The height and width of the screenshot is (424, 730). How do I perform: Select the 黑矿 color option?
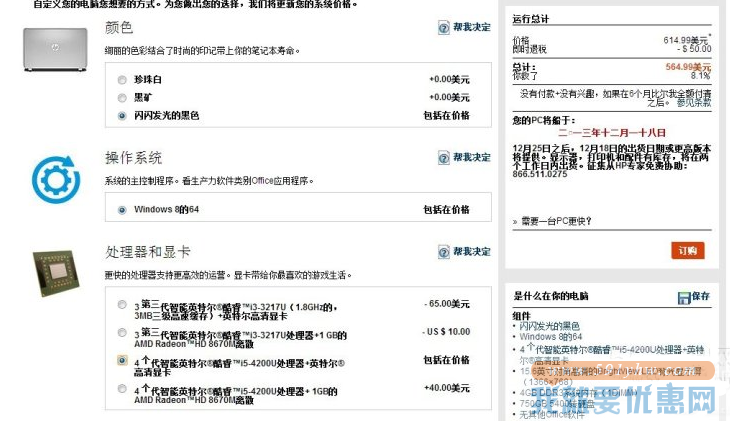[x=122, y=98]
